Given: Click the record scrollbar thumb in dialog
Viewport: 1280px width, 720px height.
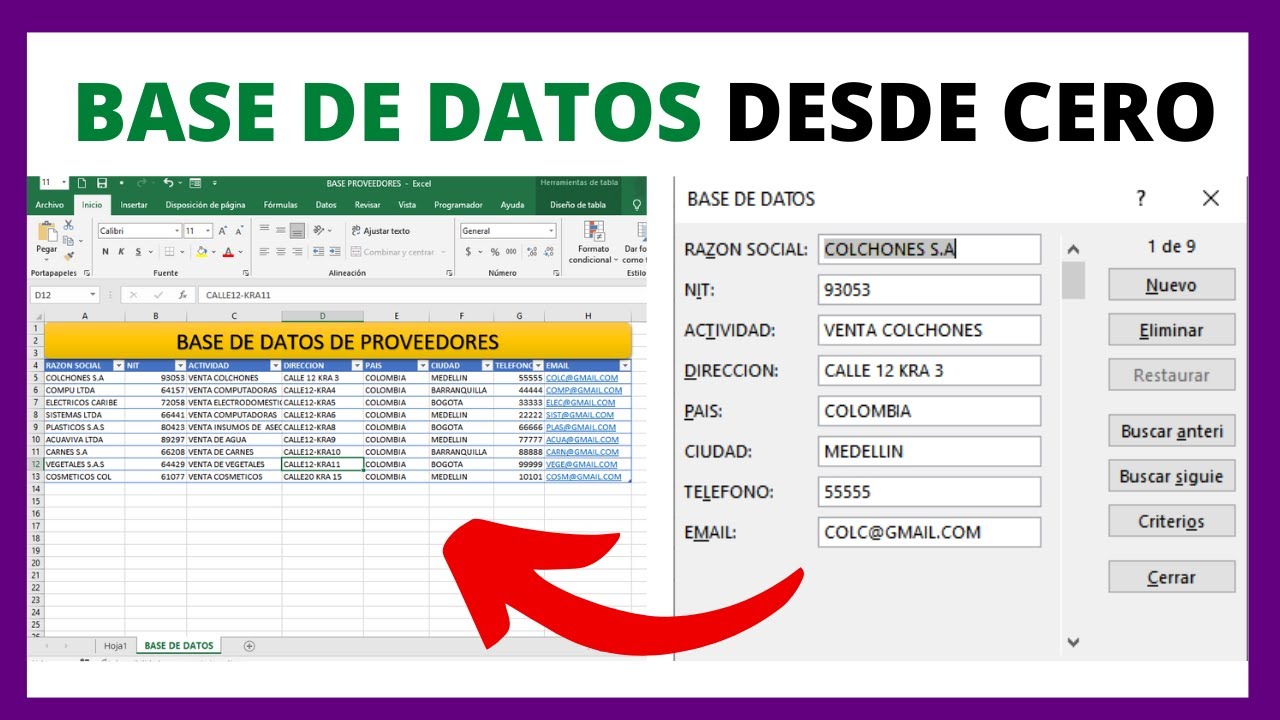Looking at the screenshot, I should click(x=1073, y=280).
